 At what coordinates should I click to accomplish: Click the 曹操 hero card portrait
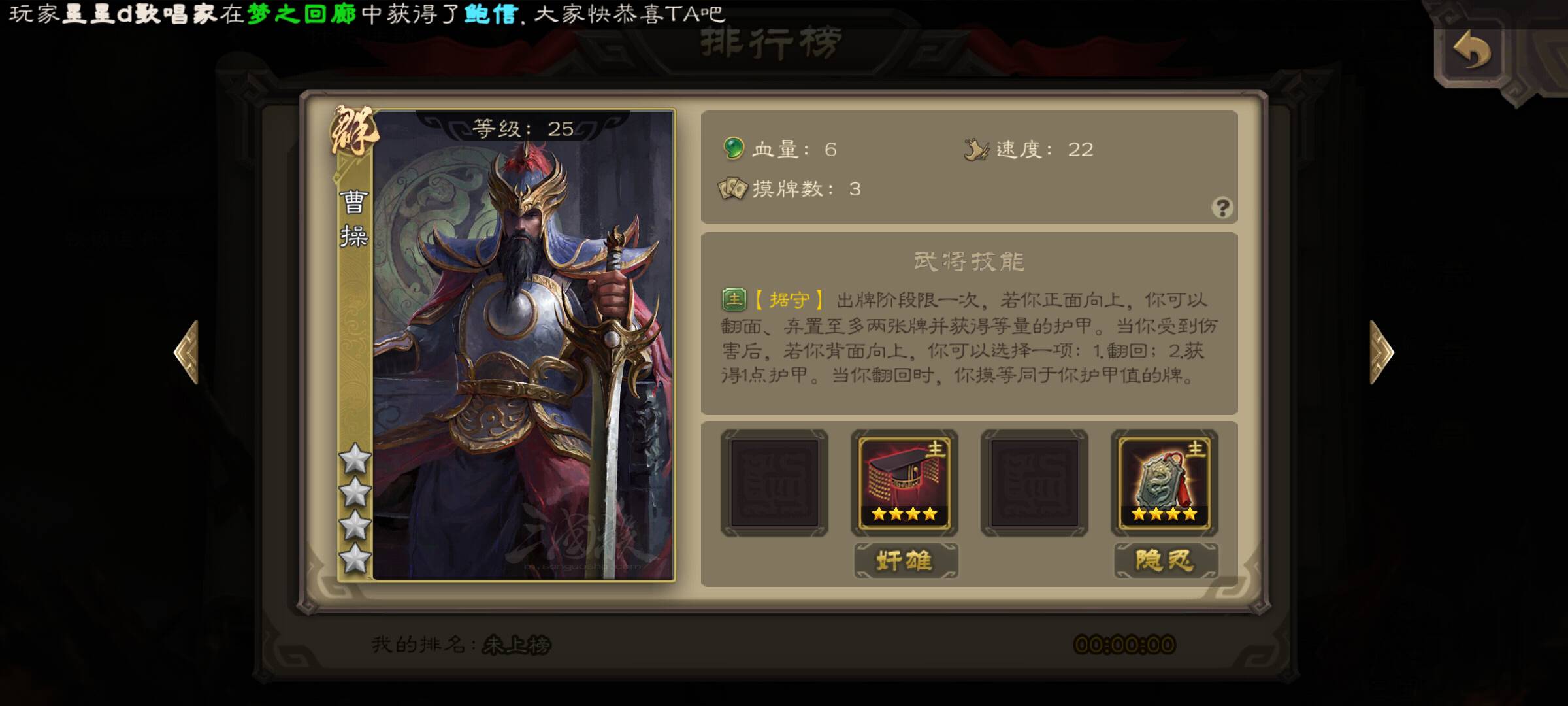(506, 345)
